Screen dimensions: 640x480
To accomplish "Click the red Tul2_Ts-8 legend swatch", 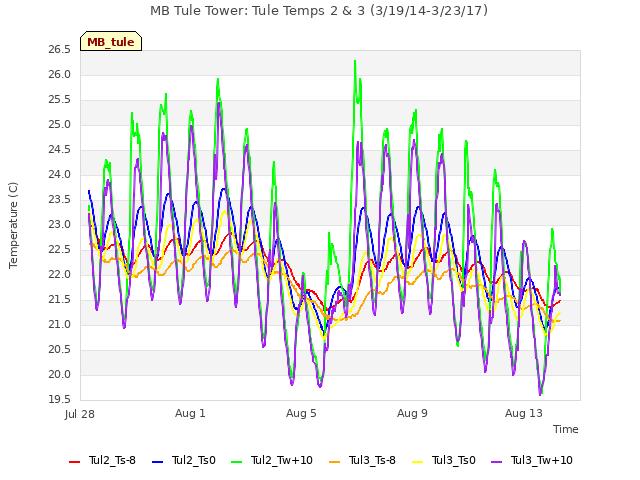I will [x=75, y=462].
